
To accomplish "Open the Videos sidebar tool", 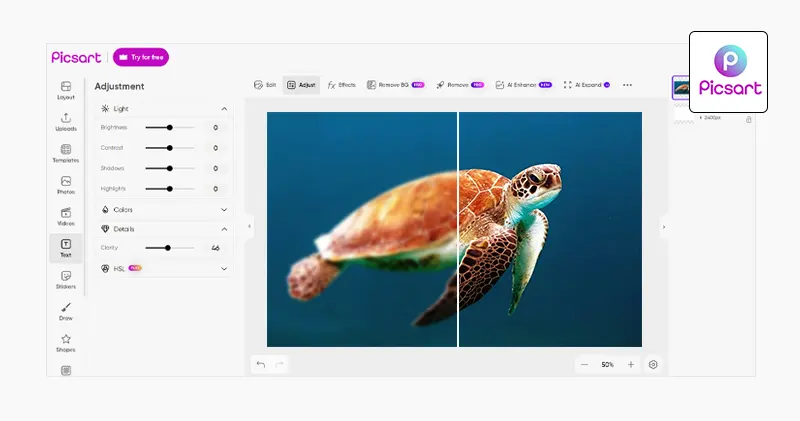I will coord(66,217).
